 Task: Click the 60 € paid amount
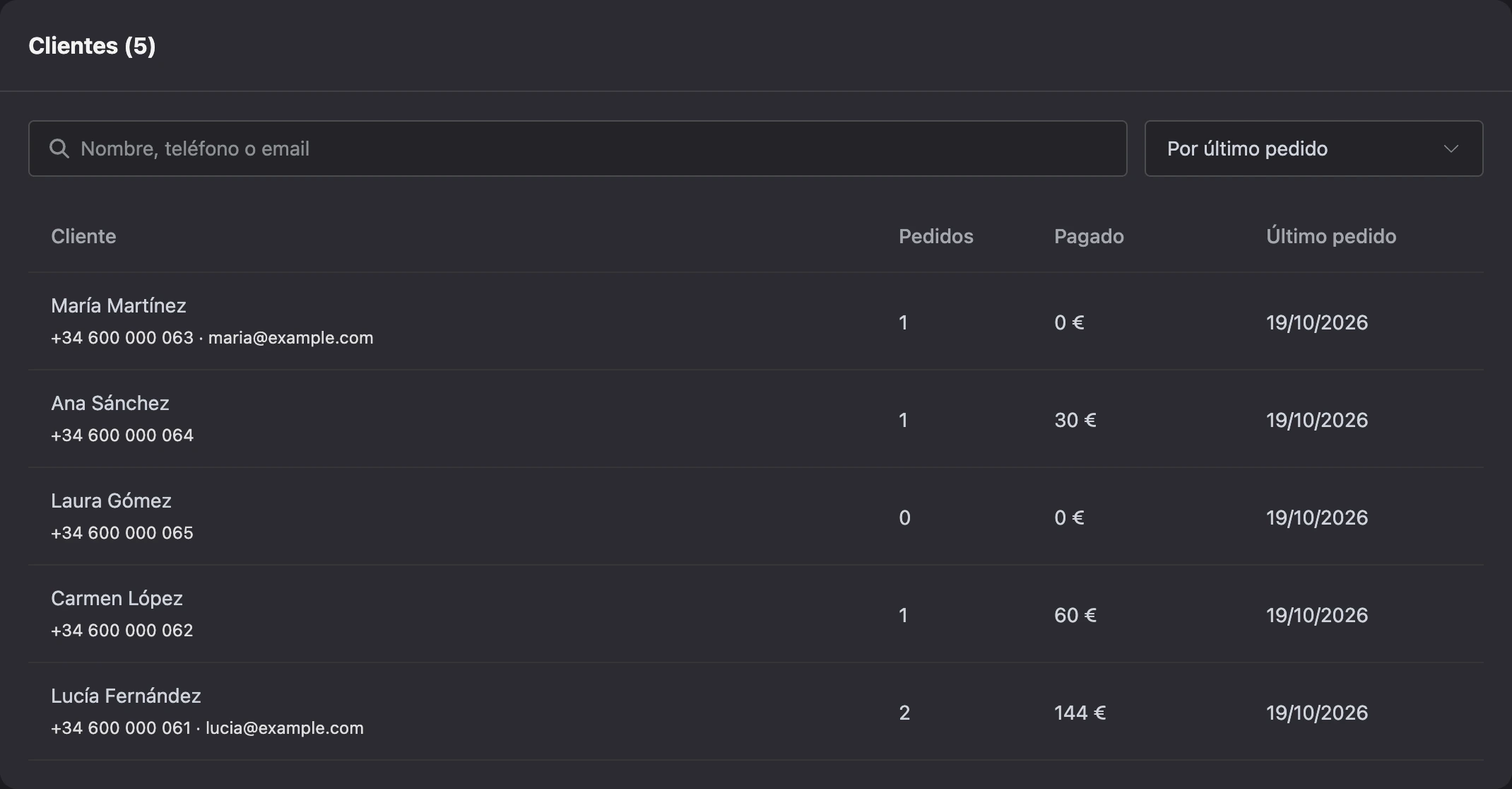pyautogui.click(x=1075, y=615)
